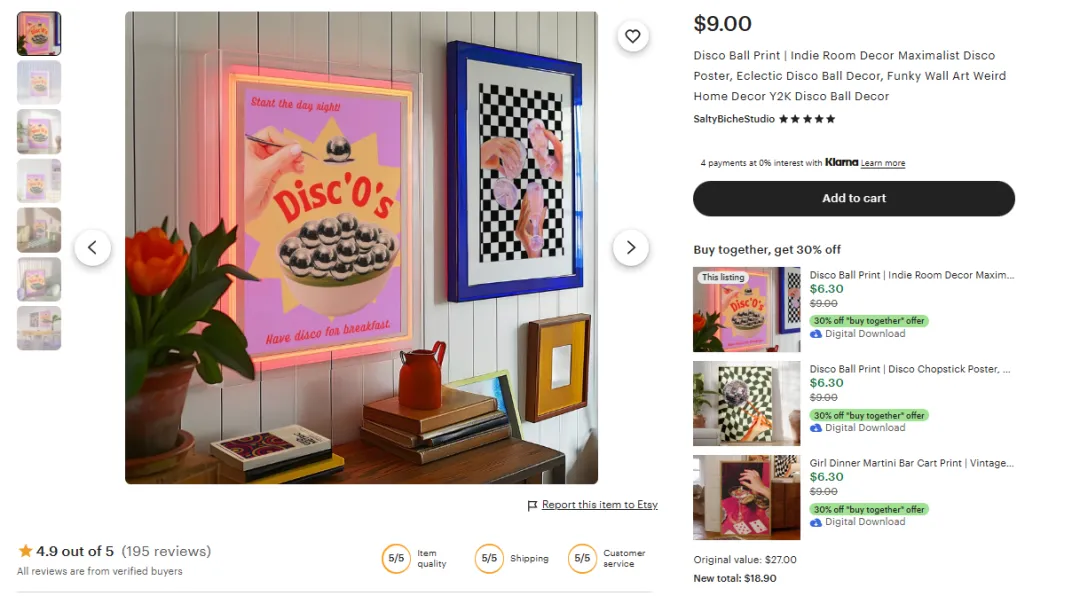Favorite the item with the heart icon

(632, 36)
